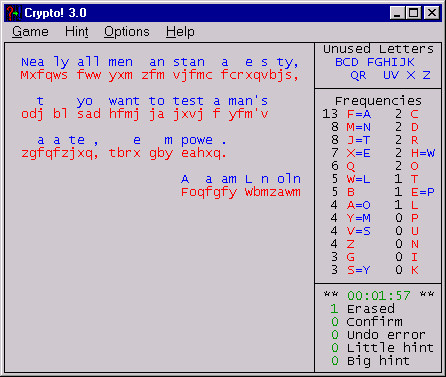Click frequency entry 'J=T'
446x377 pixels.
pos(359,140)
